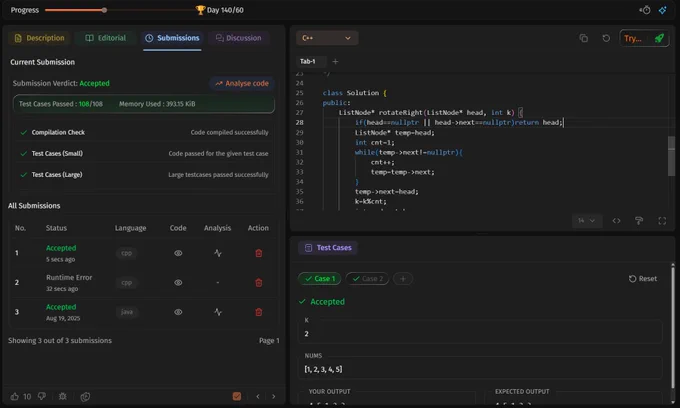Add a new test case with plus
This screenshot has height=408, width=680.
tap(403, 279)
